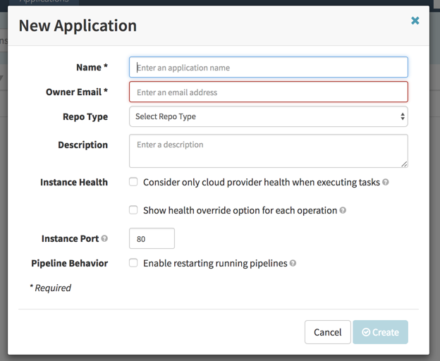Viewport: 440px width, 361px height.
Task: Click the Repo Type label
Action: click(85, 117)
